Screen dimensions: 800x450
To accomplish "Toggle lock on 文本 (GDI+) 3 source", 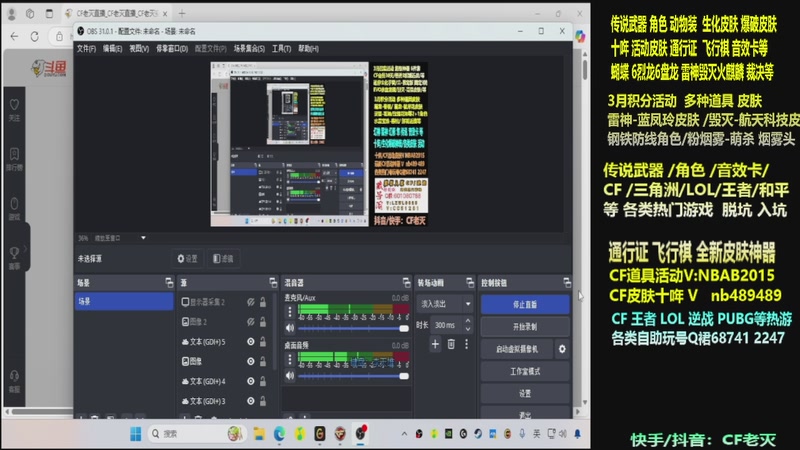I will (263, 401).
